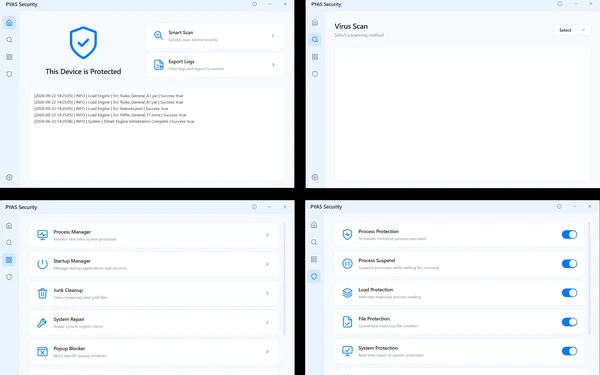Open tools grid tab in bottom-right protection window
The width and height of the screenshot is (600, 375).
(x=314, y=259)
